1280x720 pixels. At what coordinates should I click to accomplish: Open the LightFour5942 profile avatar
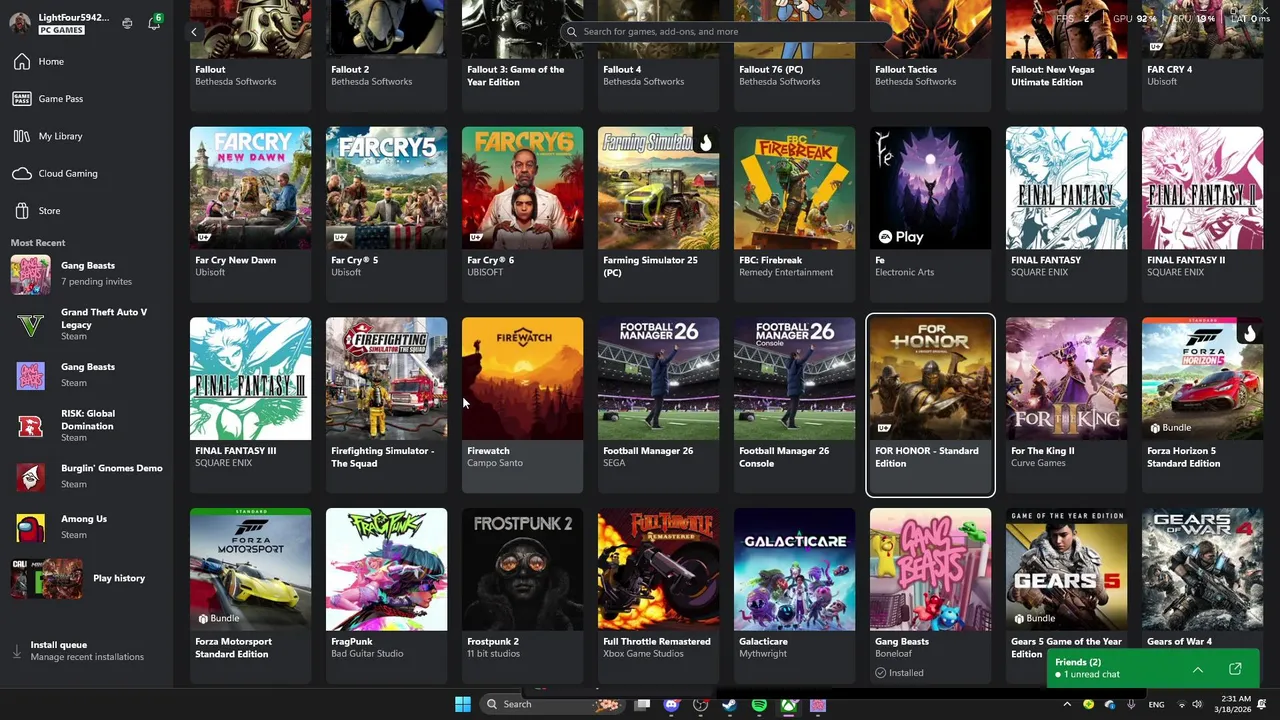(20, 23)
